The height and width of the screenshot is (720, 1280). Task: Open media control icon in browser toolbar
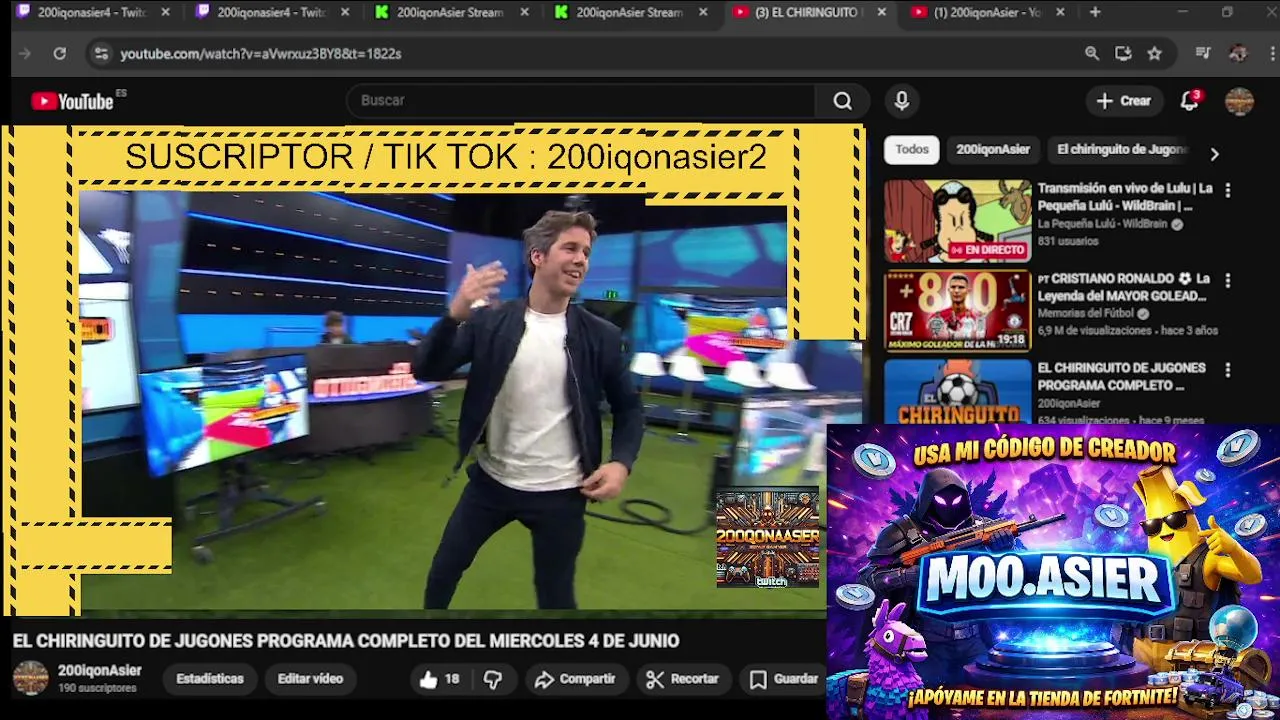click(1203, 54)
